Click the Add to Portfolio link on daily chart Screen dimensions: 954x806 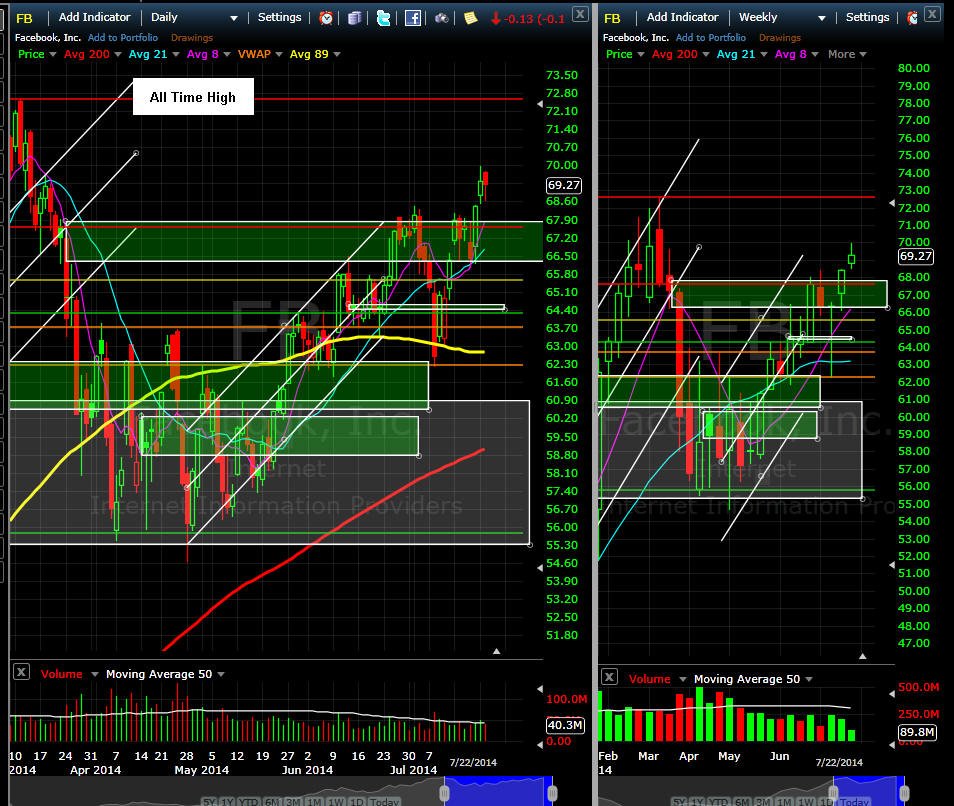pyautogui.click(x=123, y=38)
